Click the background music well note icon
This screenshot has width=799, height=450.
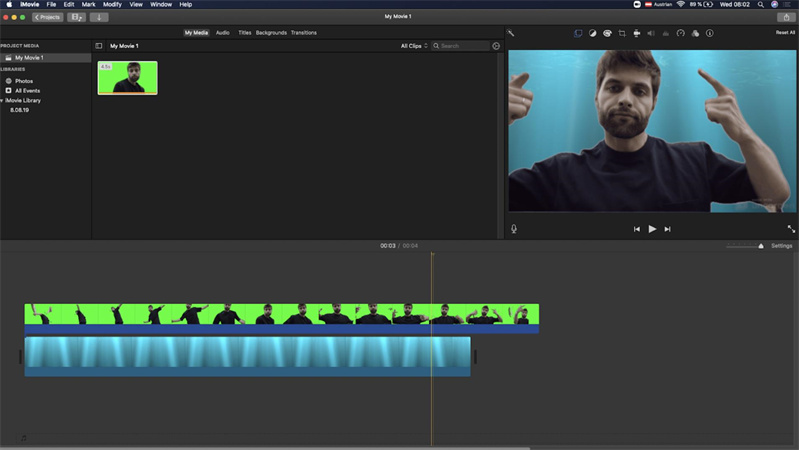(x=23, y=438)
